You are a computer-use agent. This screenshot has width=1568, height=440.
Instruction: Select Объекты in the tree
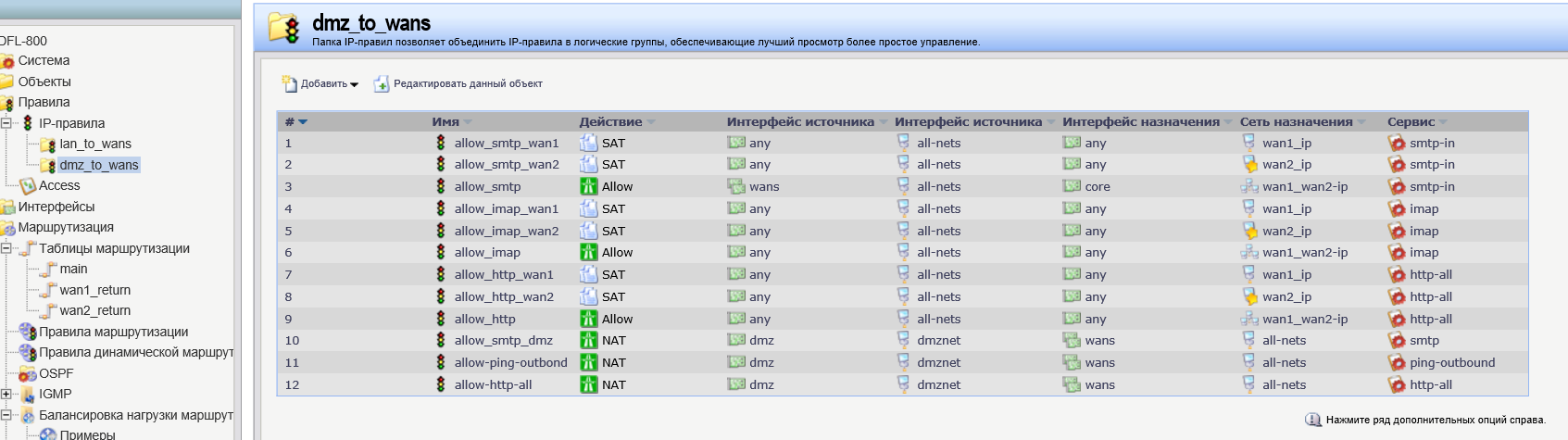point(44,82)
